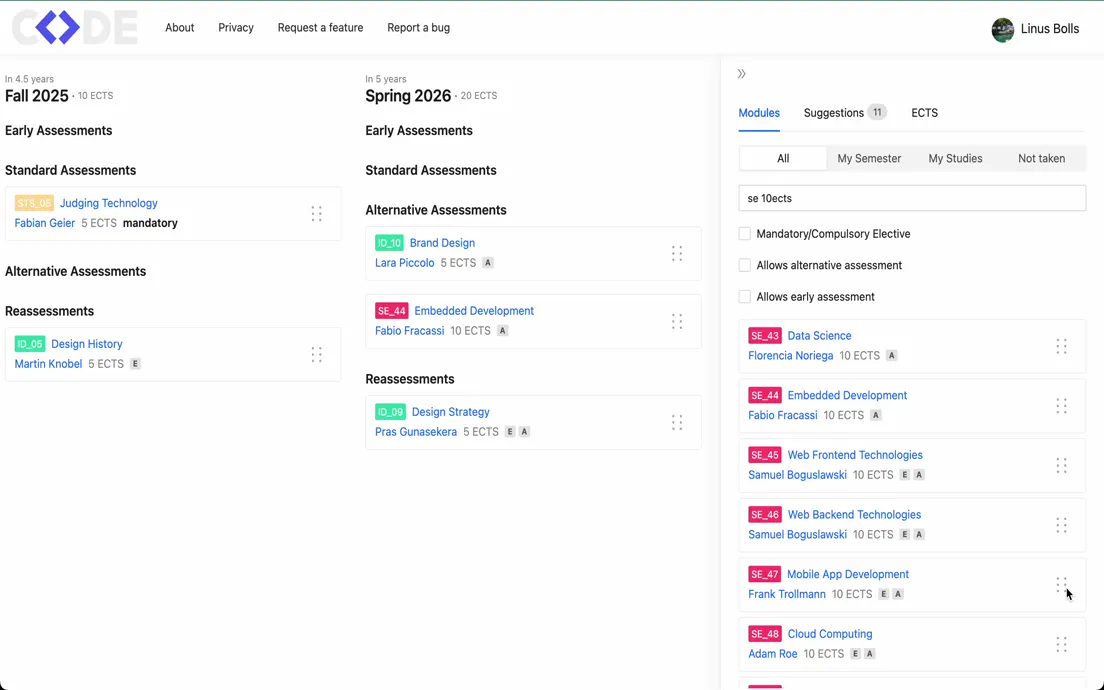Tick the Allows early assessment checkbox
The width and height of the screenshot is (1104, 690).
pos(745,297)
